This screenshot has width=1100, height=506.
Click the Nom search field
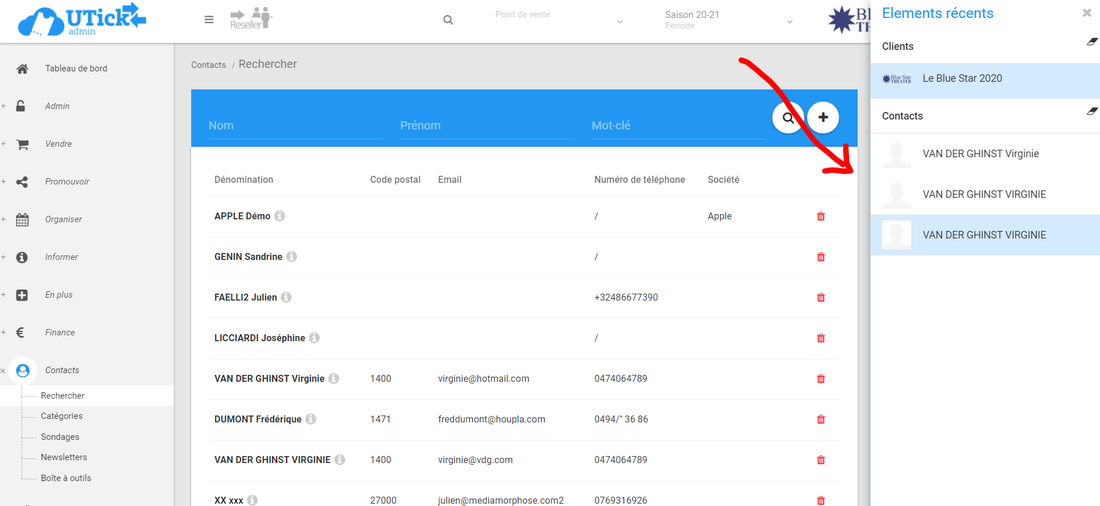pos(295,126)
